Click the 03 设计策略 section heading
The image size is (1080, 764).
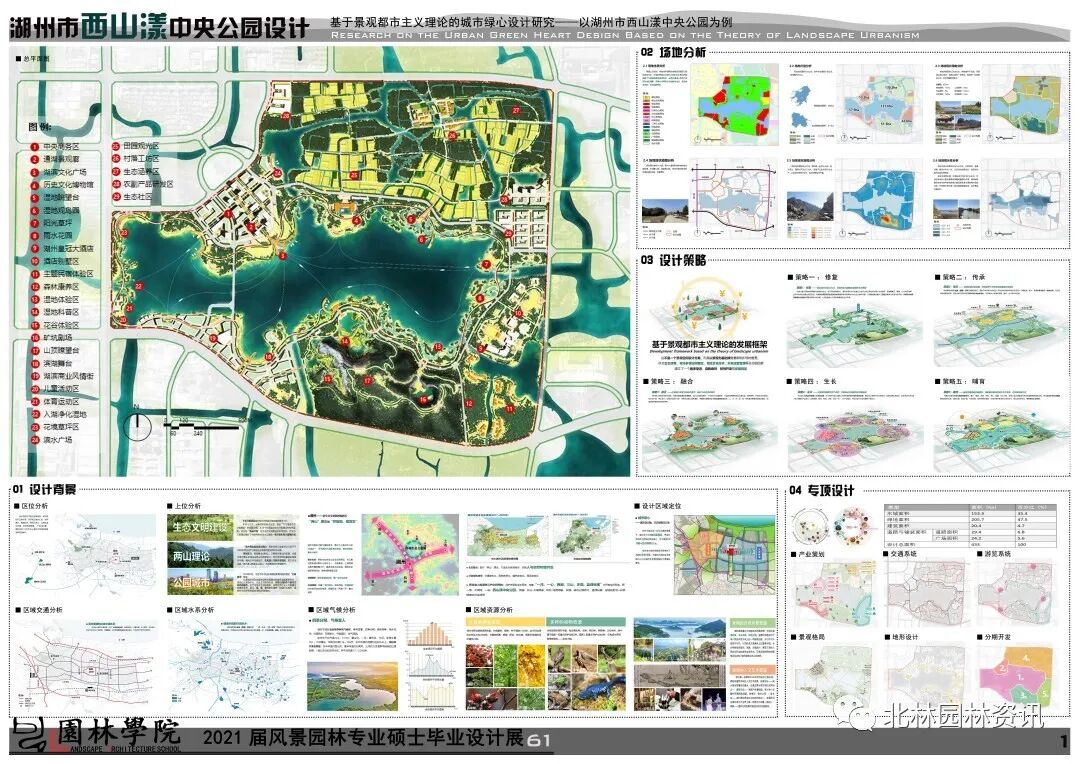click(x=673, y=260)
